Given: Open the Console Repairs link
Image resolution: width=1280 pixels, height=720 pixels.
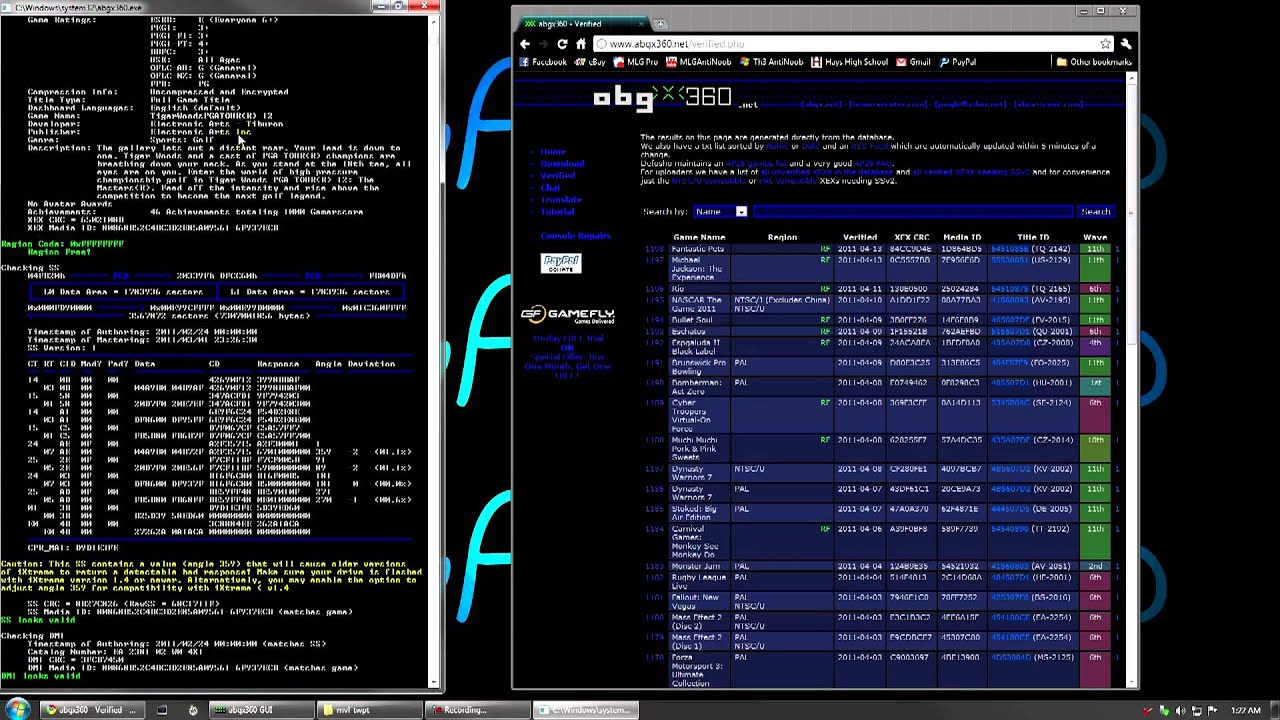Looking at the screenshot, I should (575, 236).
